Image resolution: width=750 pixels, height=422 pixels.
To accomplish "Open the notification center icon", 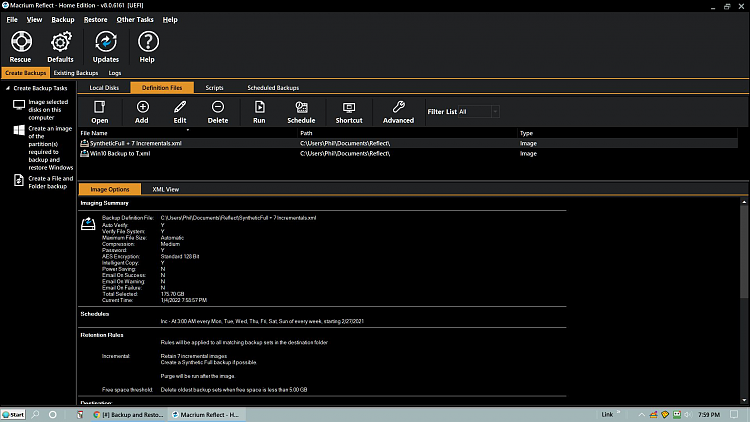I will (734, 414).
